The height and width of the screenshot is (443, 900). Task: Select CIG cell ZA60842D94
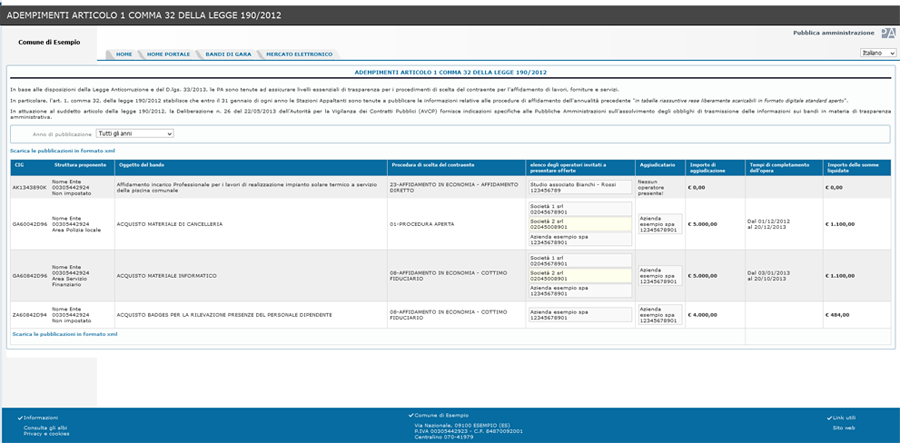tap(28, 314)
